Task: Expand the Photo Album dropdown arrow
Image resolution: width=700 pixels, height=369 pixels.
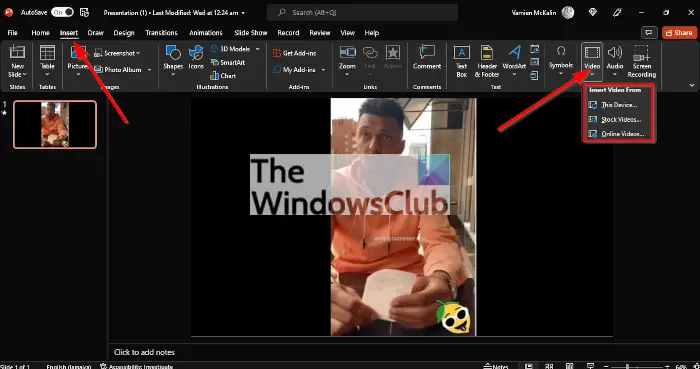Action: pyautogui.click(x=149, y=70)
